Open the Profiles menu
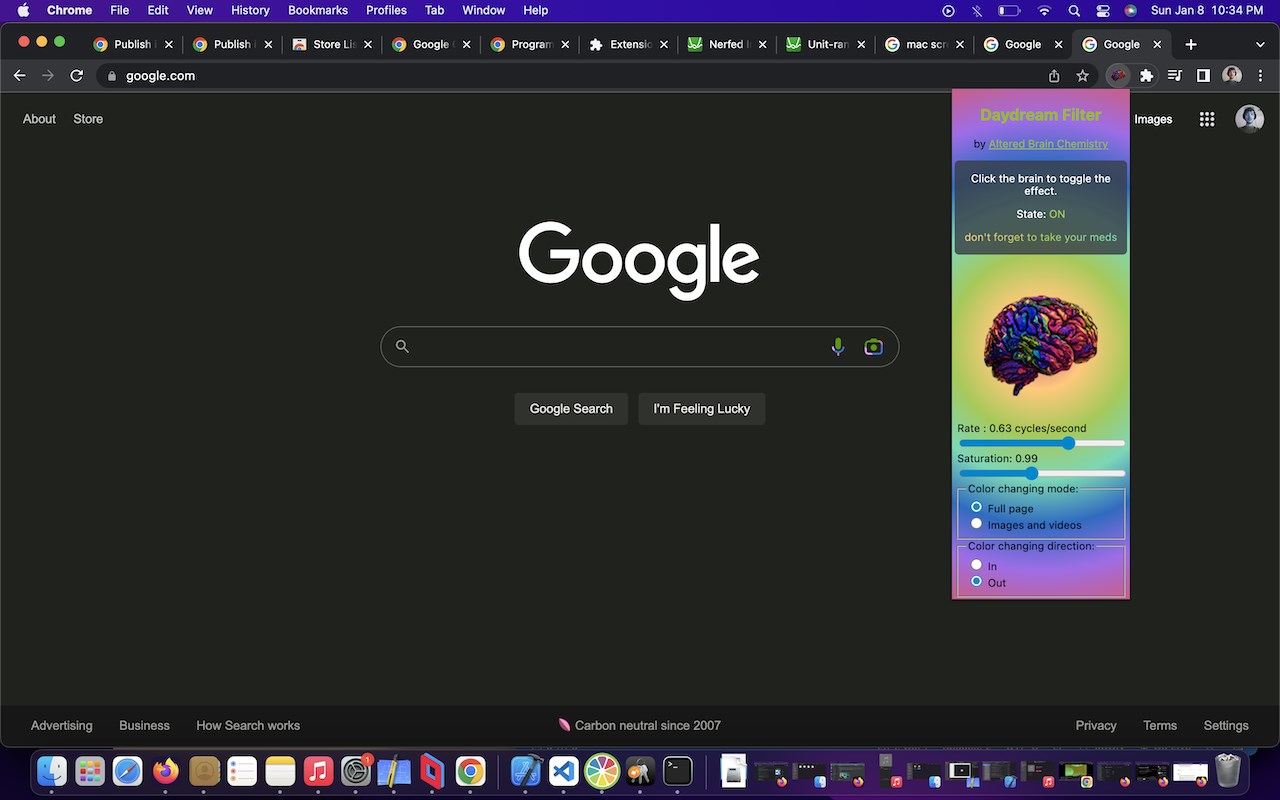This screenshot has height=800, width=1280. 386,11
